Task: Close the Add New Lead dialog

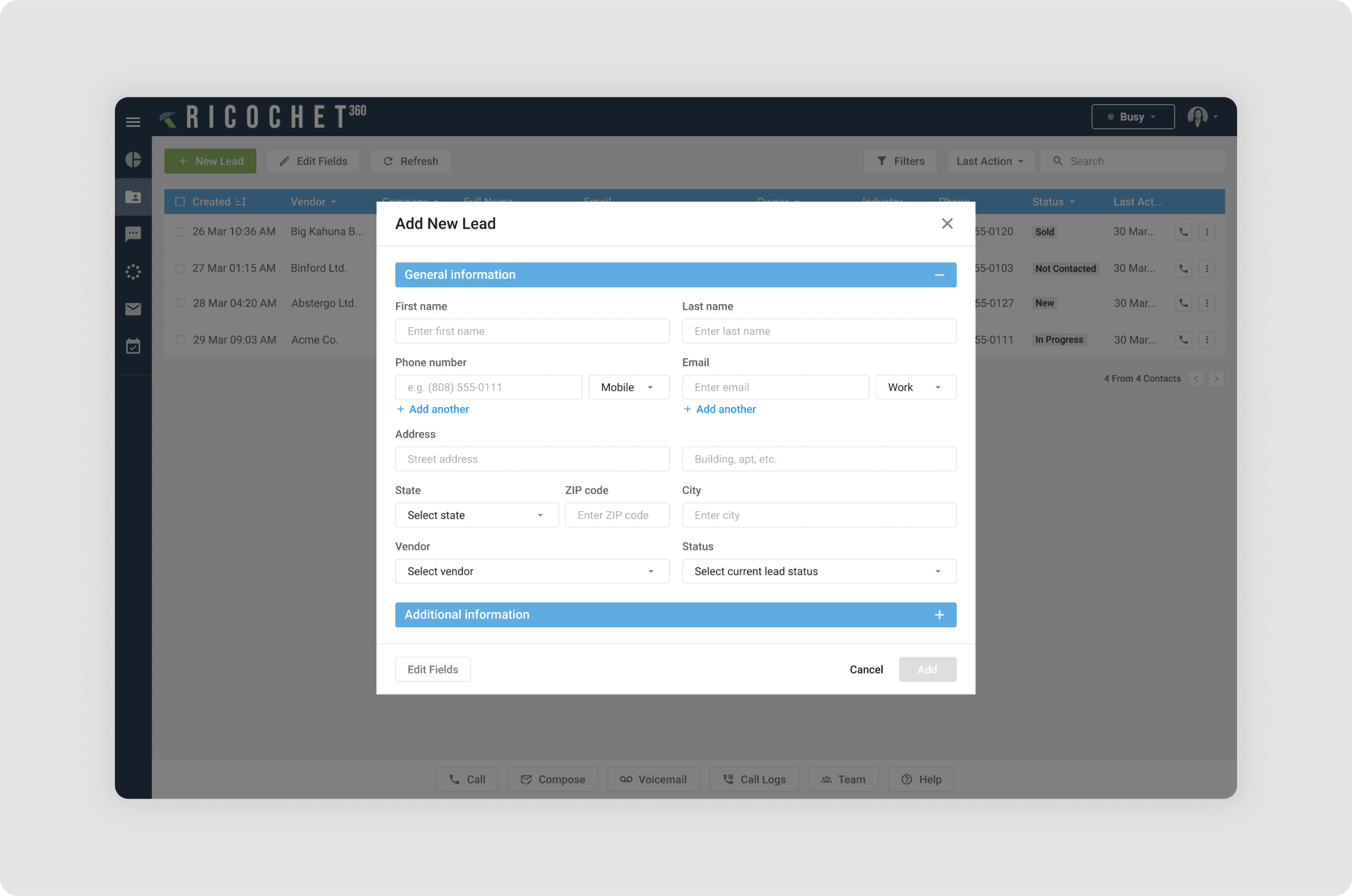Action: coord(947,224)
